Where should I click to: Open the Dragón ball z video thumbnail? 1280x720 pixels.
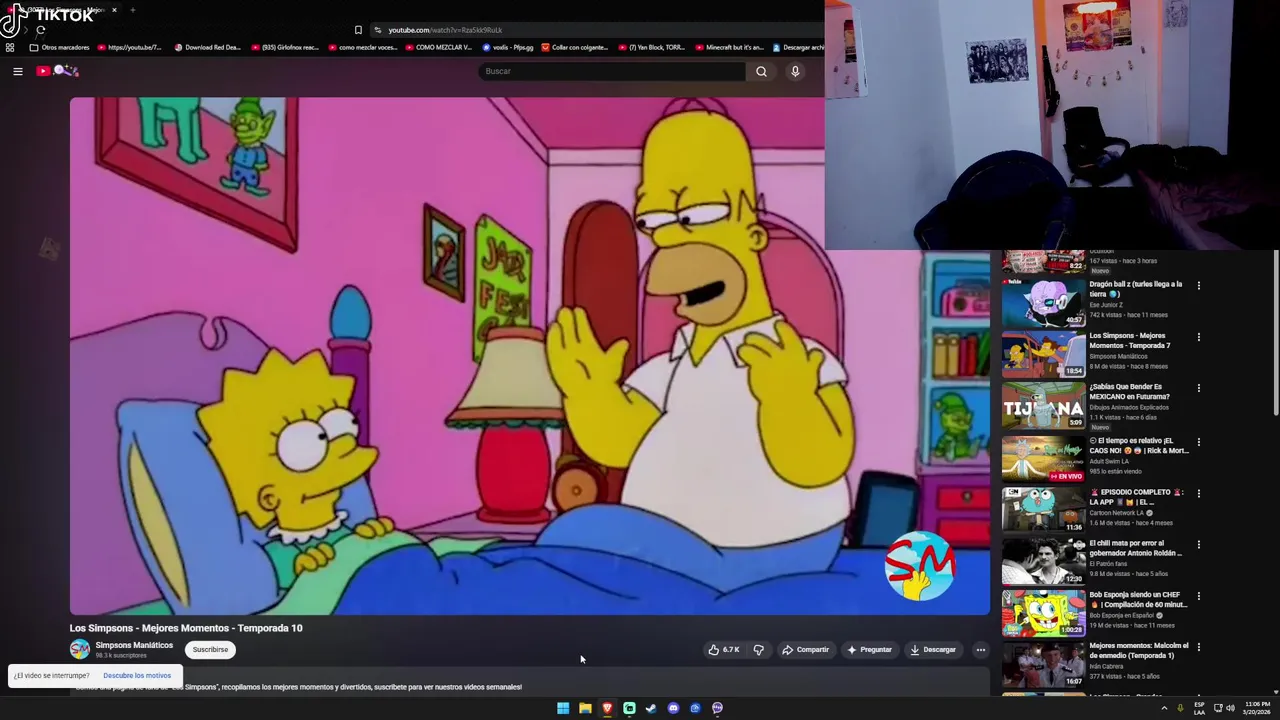[x=1043, y=302]
